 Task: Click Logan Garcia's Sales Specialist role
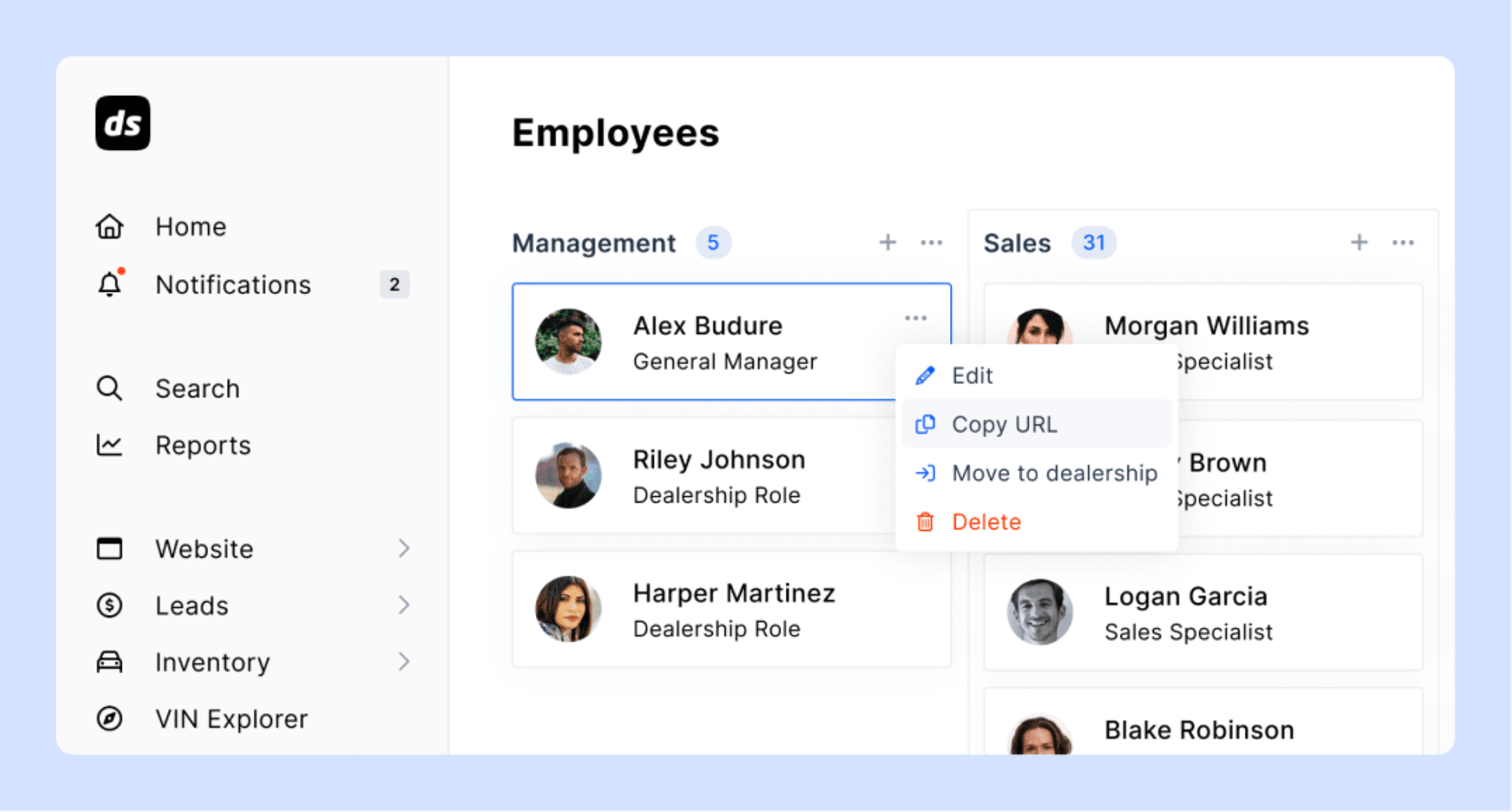point(1188,632)
